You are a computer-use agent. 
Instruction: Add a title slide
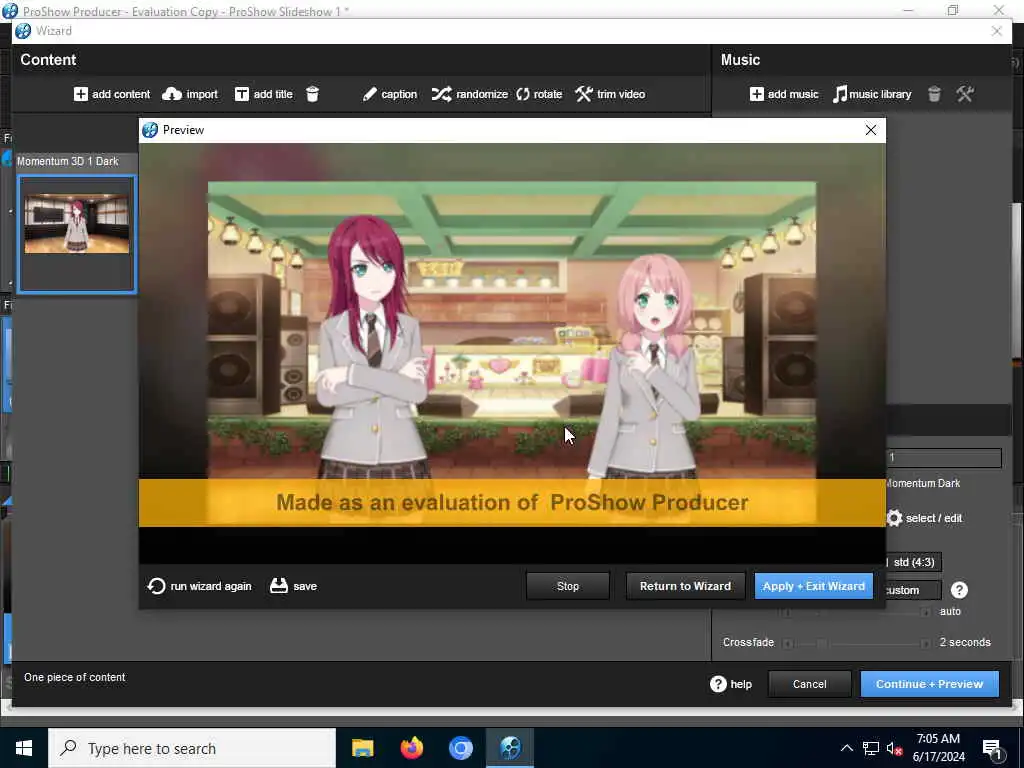coord(264,94)
